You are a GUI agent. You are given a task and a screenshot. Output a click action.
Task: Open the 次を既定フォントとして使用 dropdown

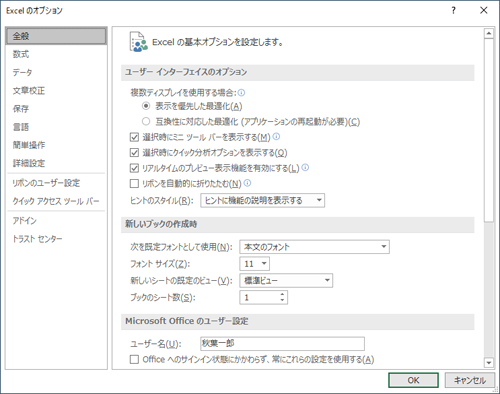pyautogui.click(x=314, y=247)
